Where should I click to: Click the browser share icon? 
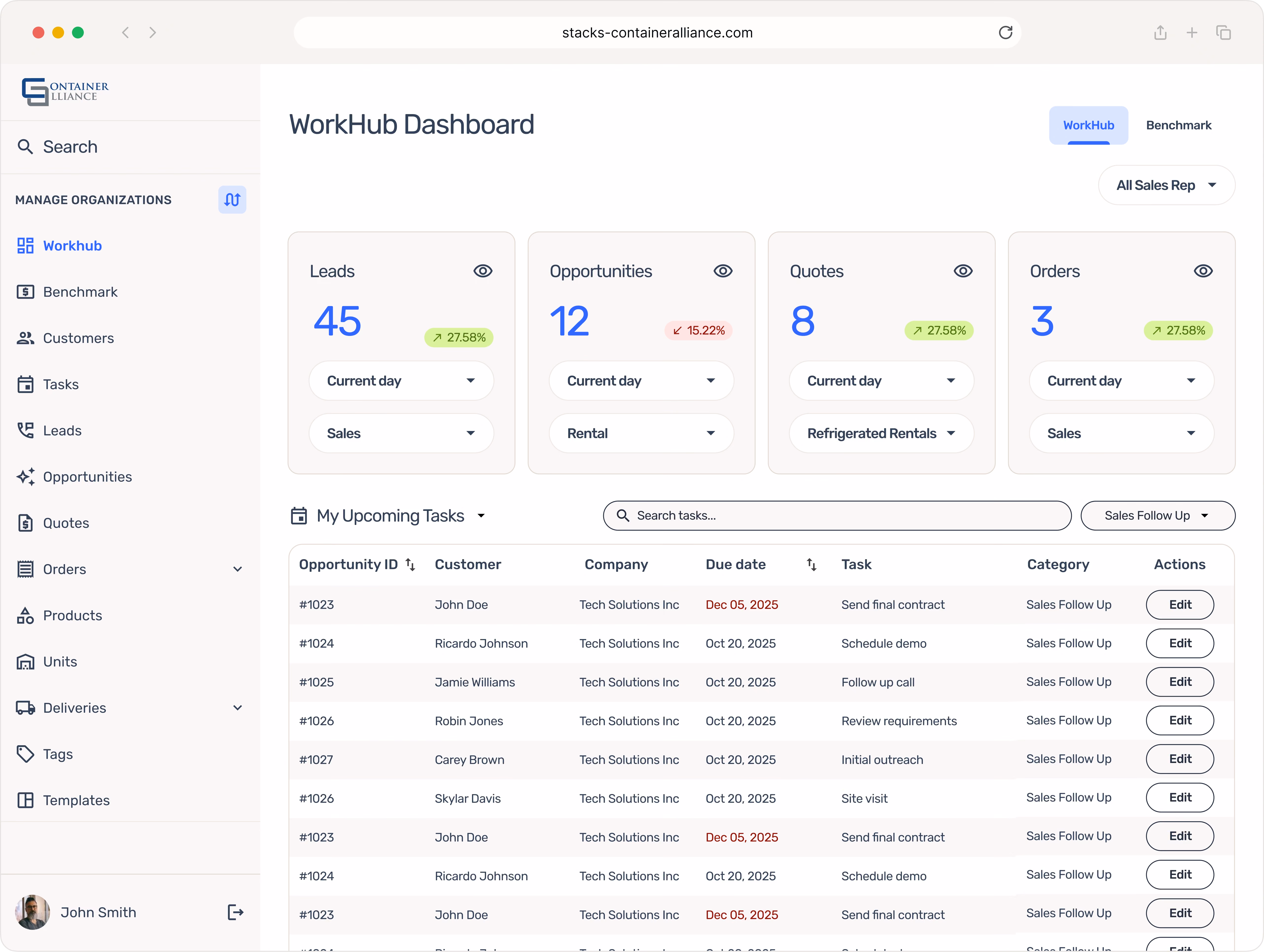tap(1160, 33)
